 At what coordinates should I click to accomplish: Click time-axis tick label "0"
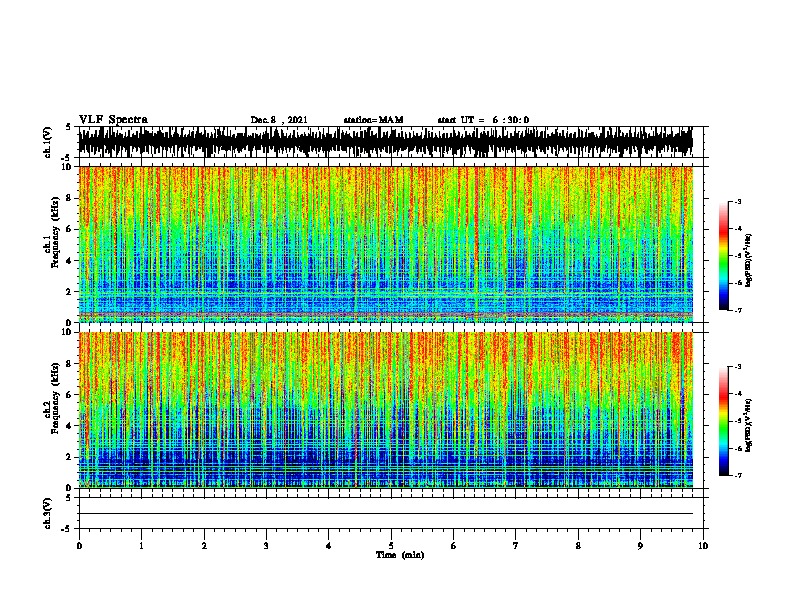pyautogui.click(x=79, y=546)
